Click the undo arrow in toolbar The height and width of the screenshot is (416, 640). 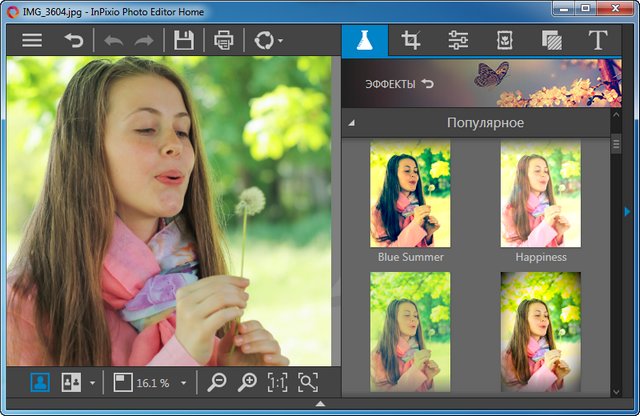point(112,41)
